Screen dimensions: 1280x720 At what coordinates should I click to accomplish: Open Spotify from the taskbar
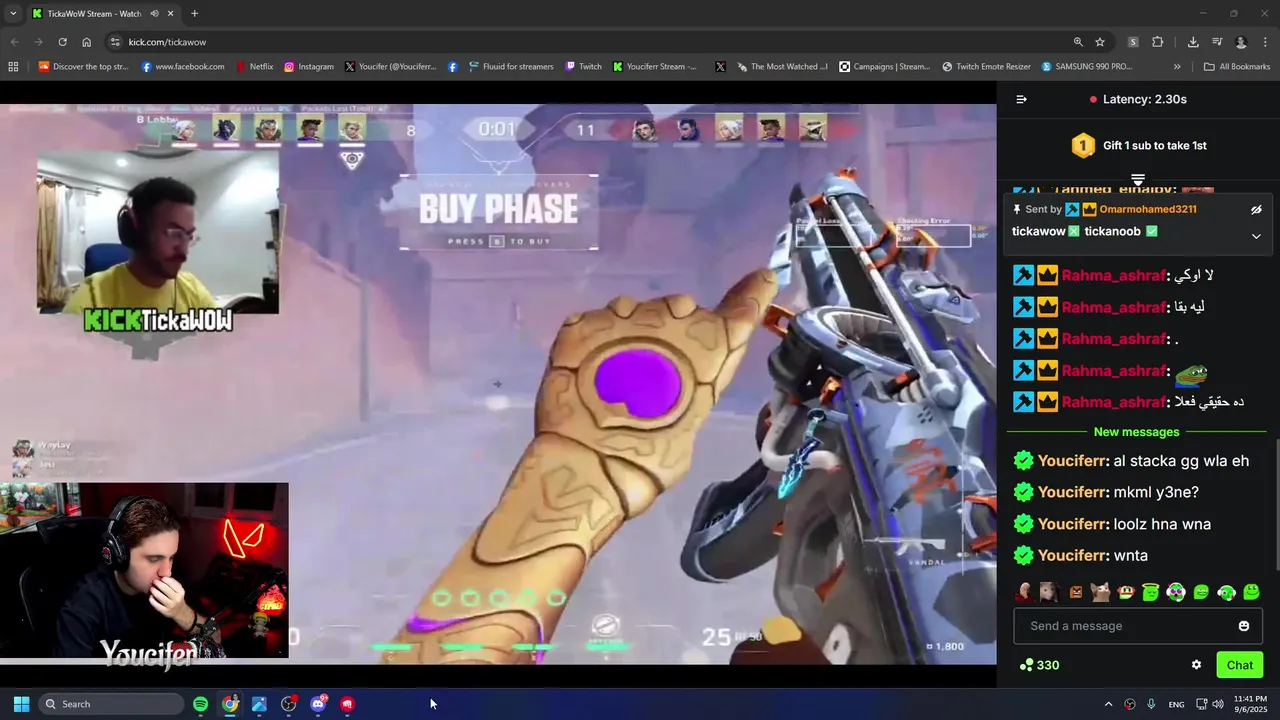(x=200, y=704)
